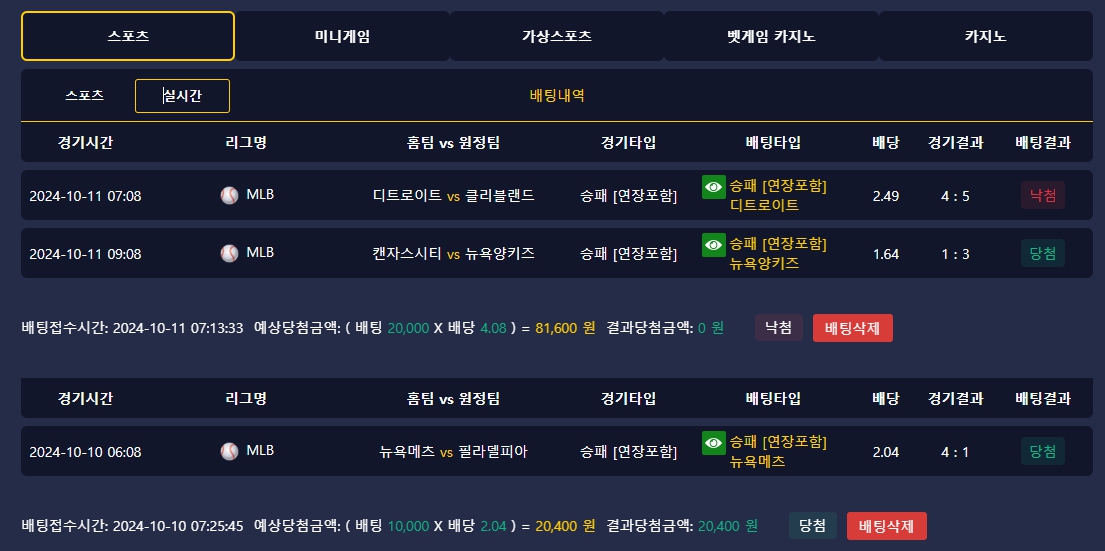Viewport: 1105px width, 551px height.
Task: Toggle eye icon for 뉴욕메즈 bet
Action: point(713,443)
